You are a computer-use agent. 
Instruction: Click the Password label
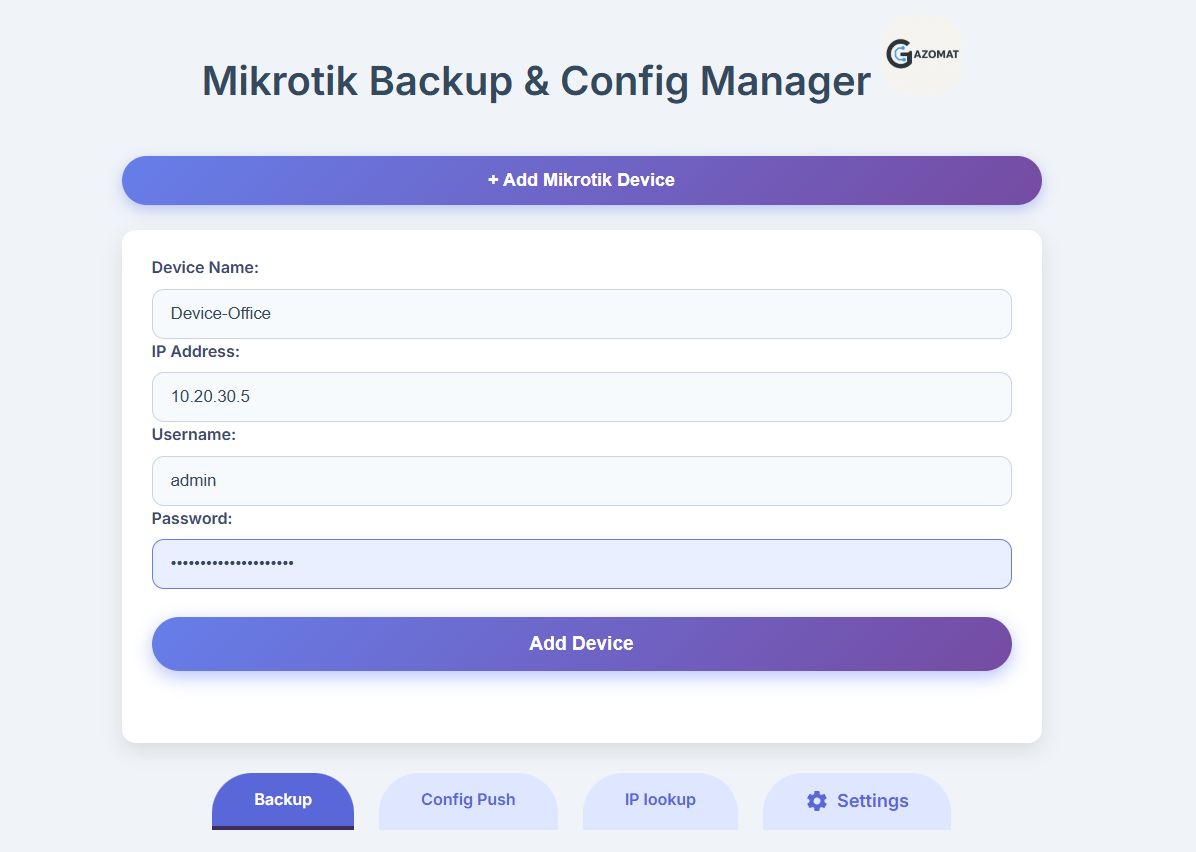click(x=192, y=519)
